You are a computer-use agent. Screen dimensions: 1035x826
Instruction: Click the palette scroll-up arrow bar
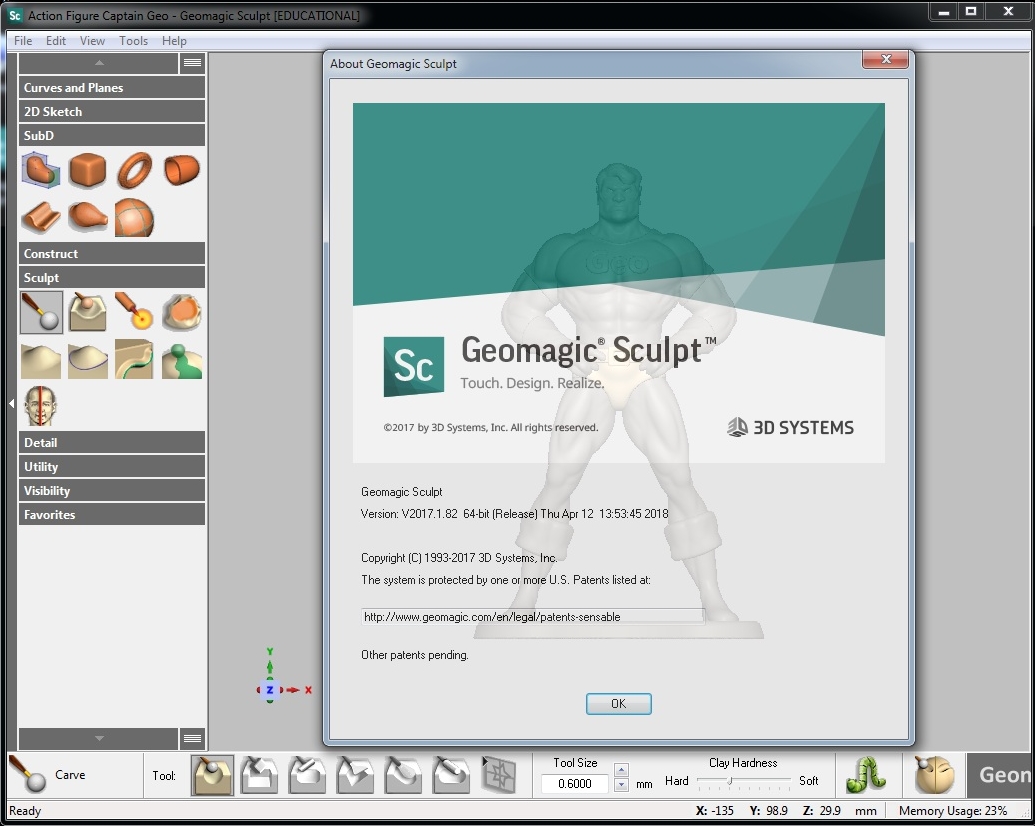tap(99, 63)
